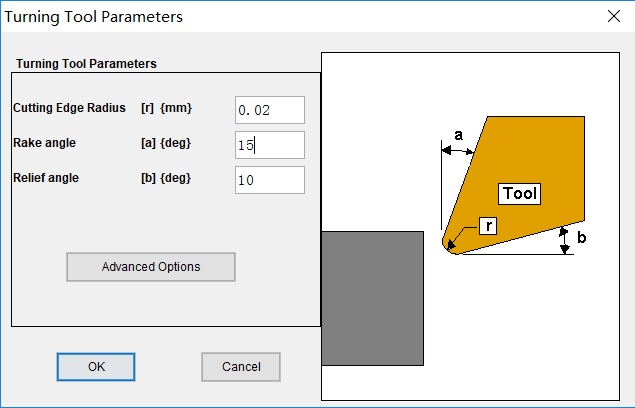This screenshot has height=408, width=635.
Task: Focus the Rake angle value box
Action: 269,145
